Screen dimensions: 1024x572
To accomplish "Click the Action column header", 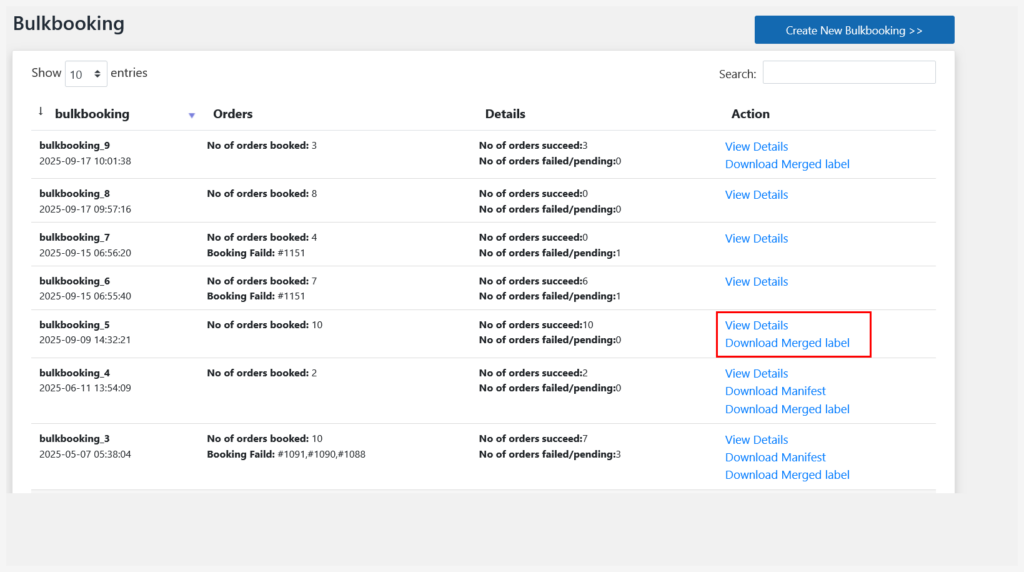I will tap(750, 114).
